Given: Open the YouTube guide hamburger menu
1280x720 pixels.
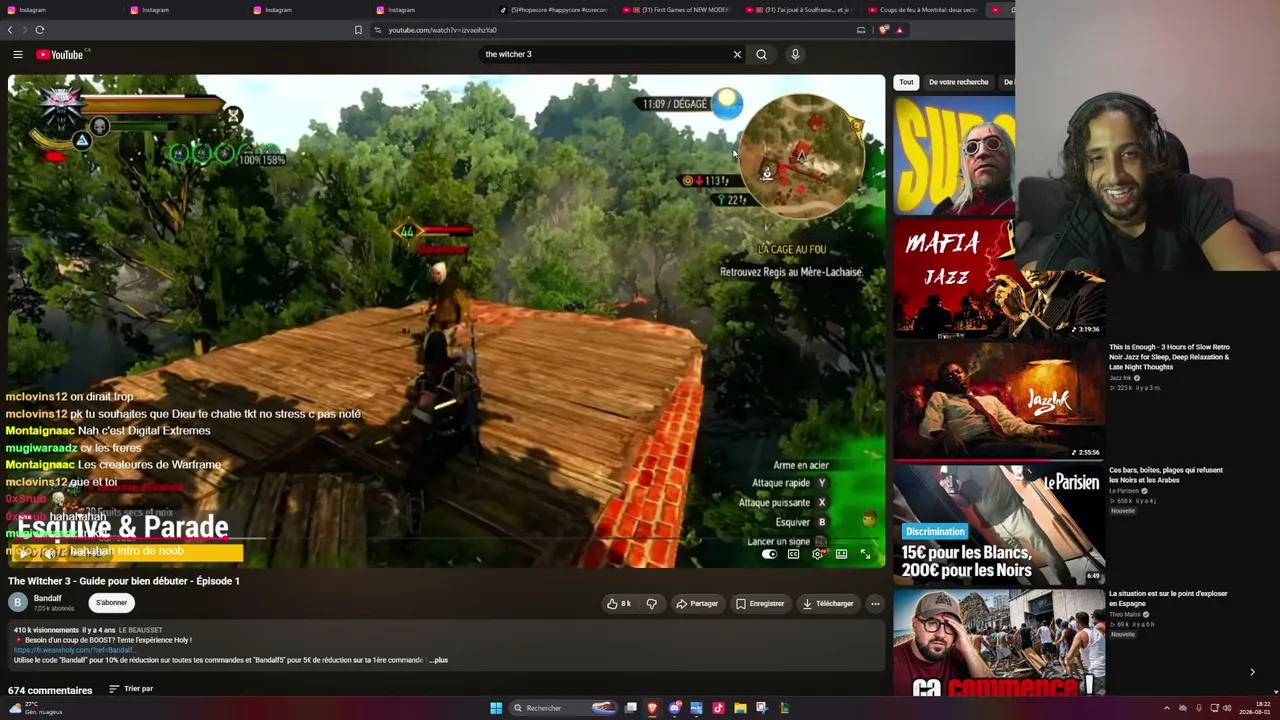Looking at the screenshot, I should tap(18, 54).
